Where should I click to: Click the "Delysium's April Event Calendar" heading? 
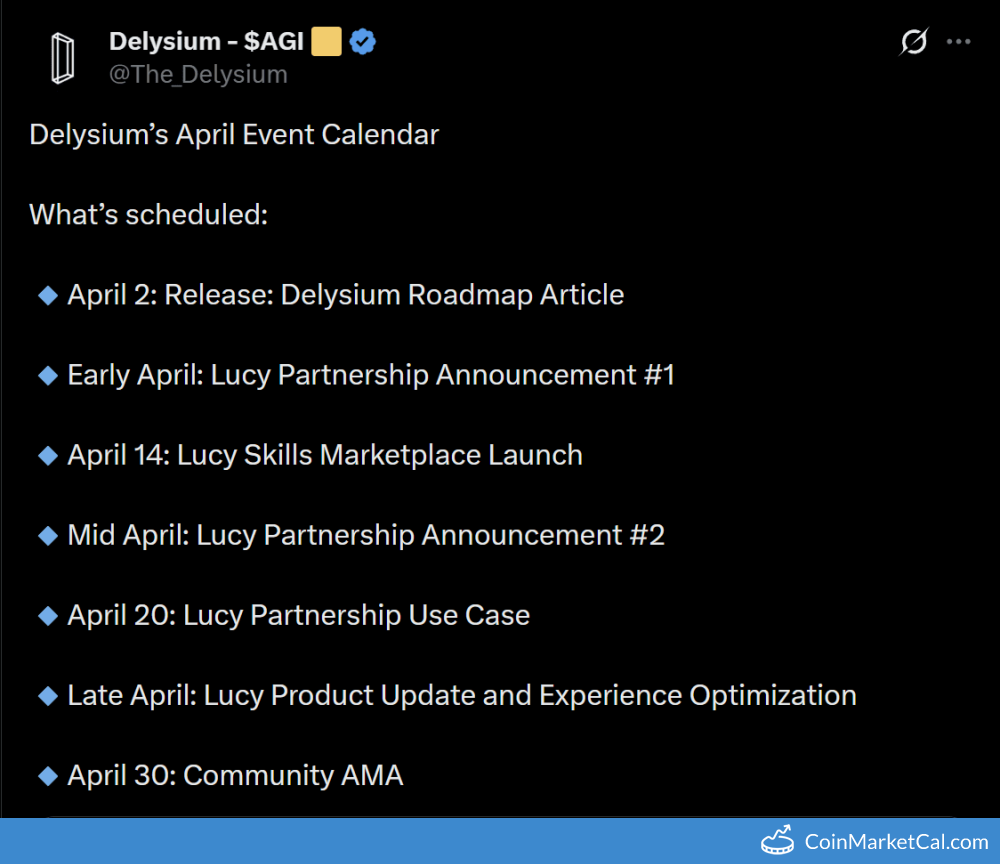(x=234, y=135)
